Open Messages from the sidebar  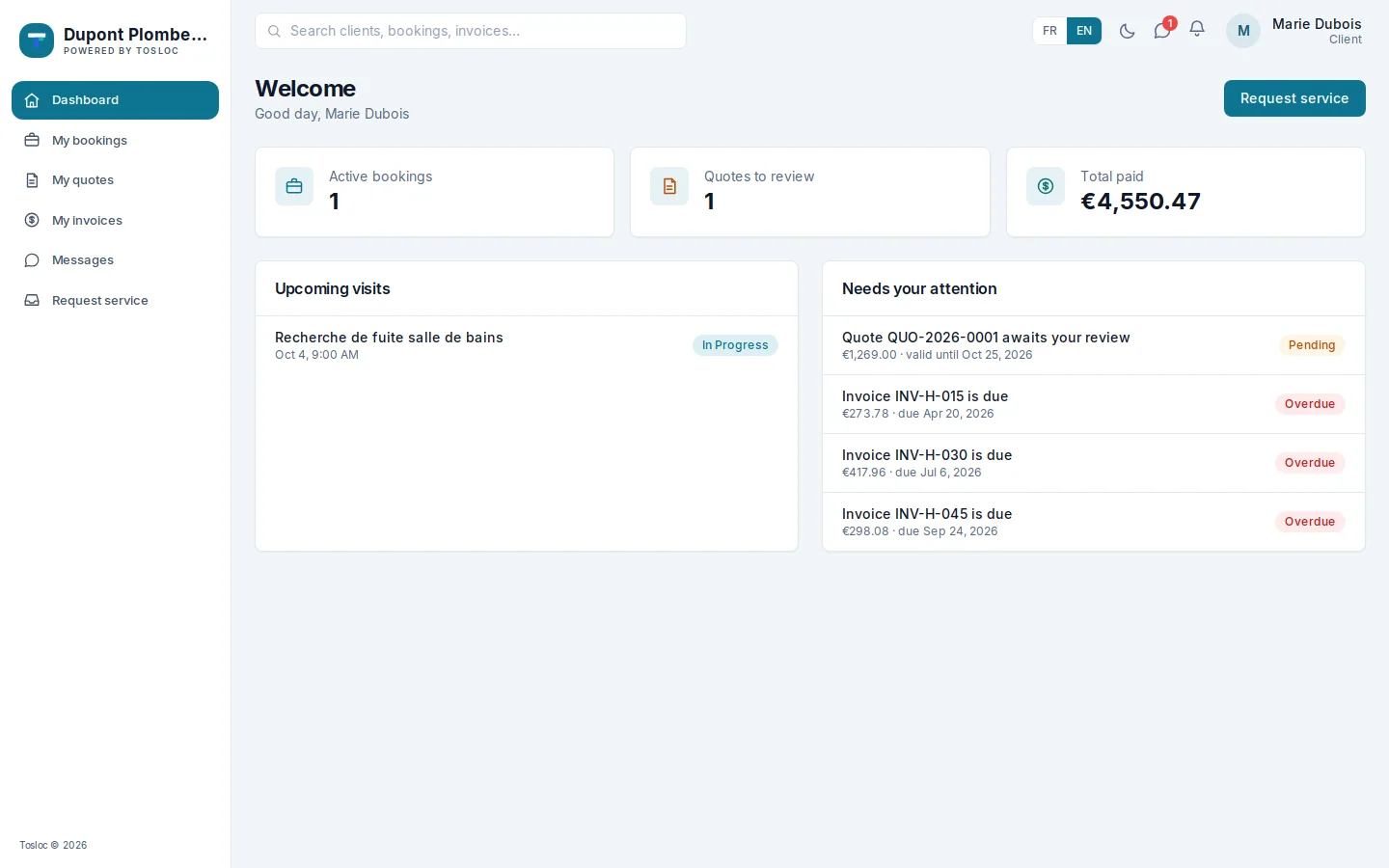point(115,260)
